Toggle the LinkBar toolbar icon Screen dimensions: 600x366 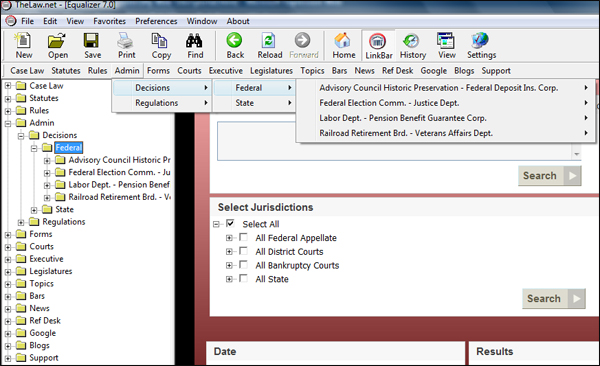click(x=377, y=41)
